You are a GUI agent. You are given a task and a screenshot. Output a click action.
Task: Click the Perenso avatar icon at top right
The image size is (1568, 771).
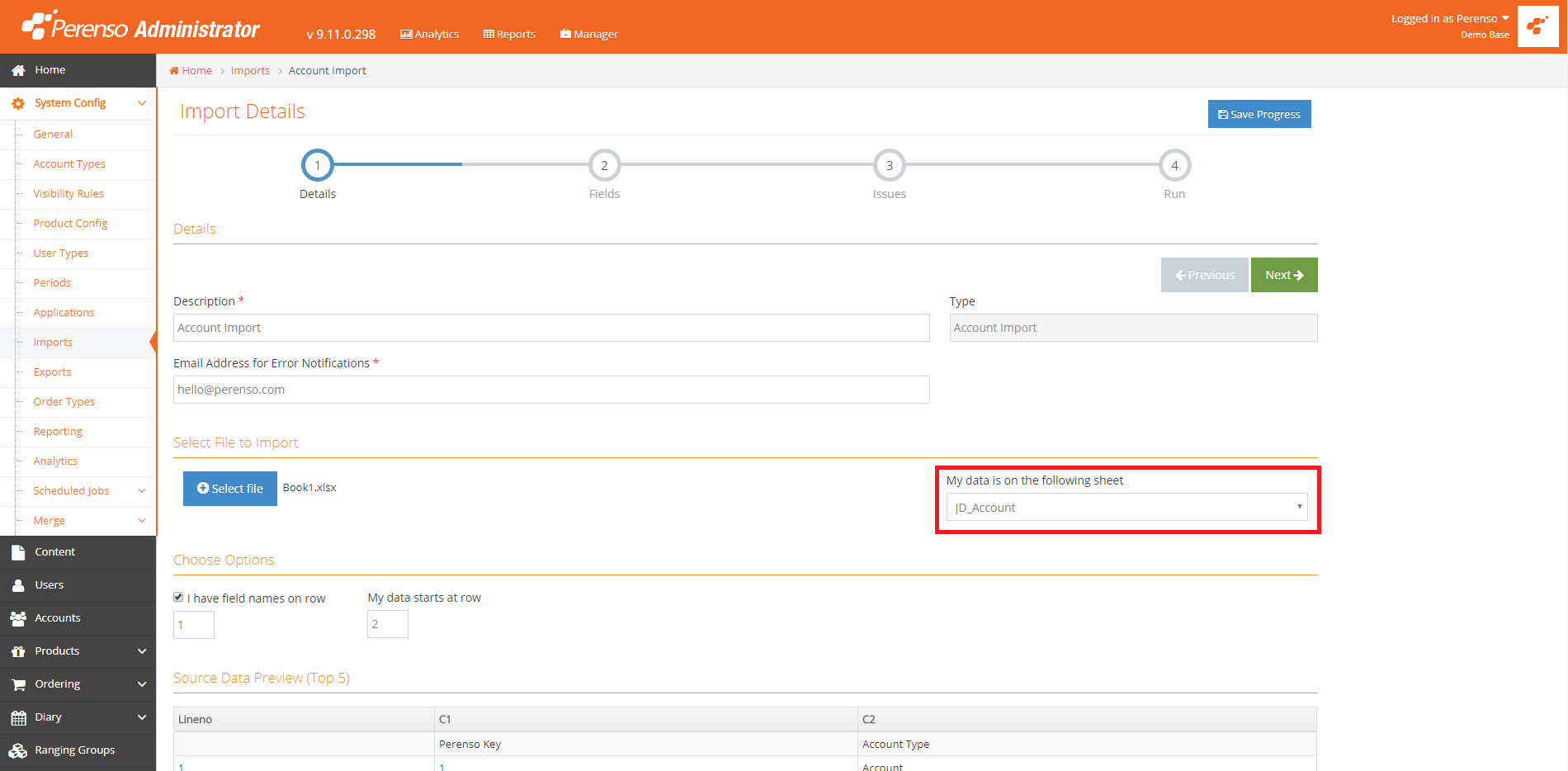tap(1537, 26)
